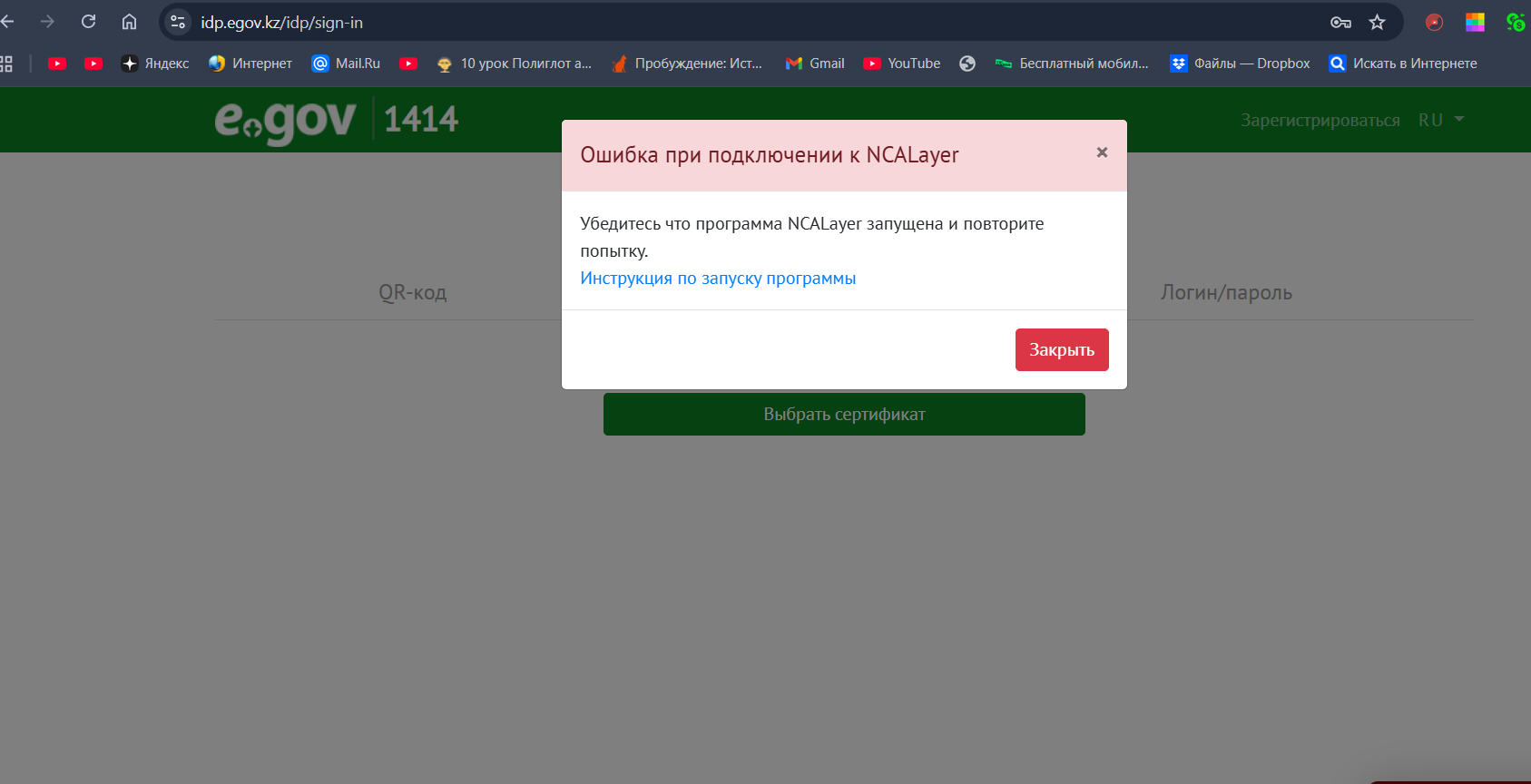The height and width of the screenshot is (784, 1531).
Task: Open the Яндекс bookmark
Action: click(x=155, y=64)
